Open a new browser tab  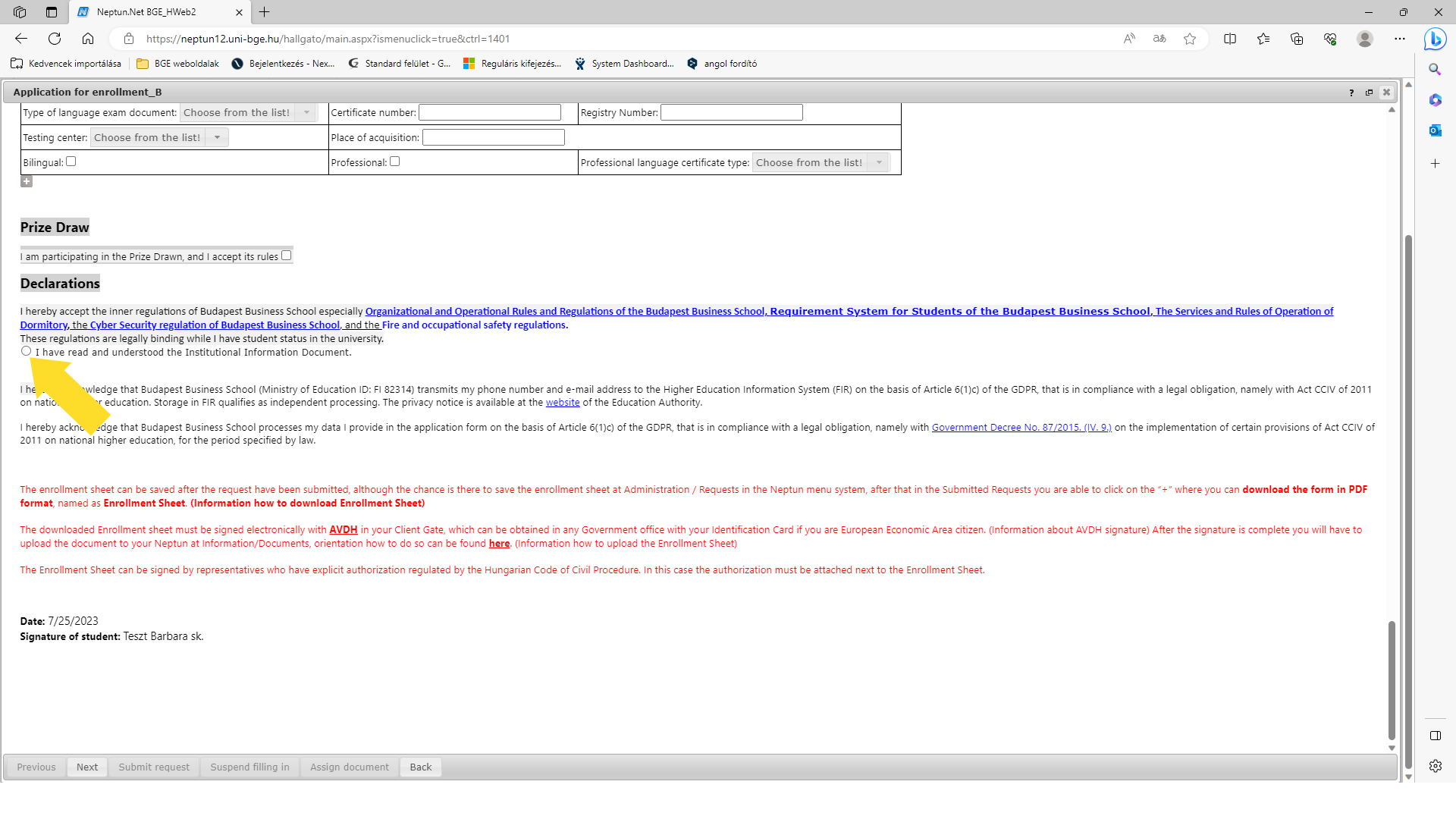click(264, 12)
